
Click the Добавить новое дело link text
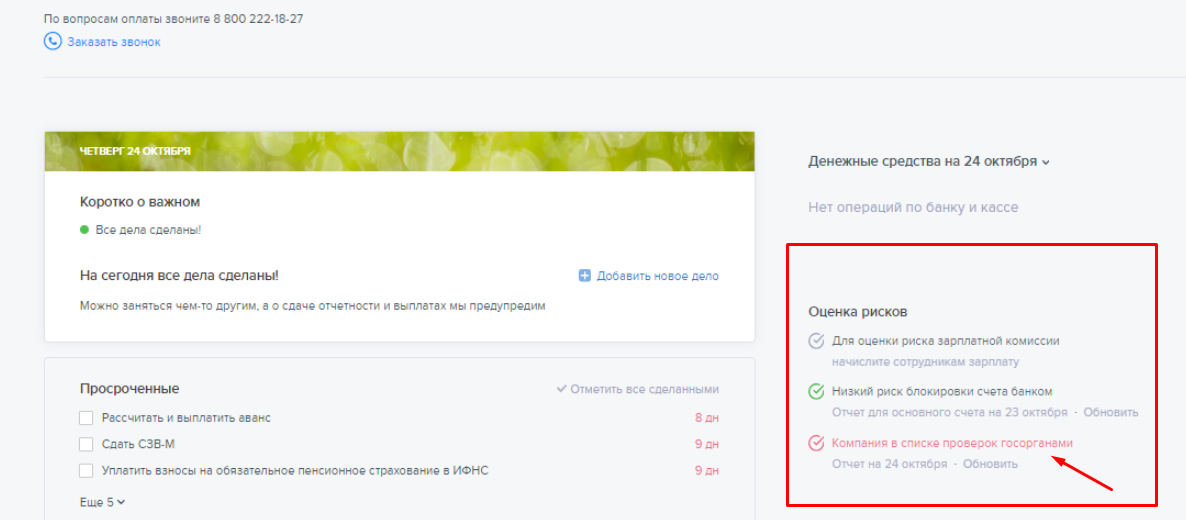(x=657, y=276)
